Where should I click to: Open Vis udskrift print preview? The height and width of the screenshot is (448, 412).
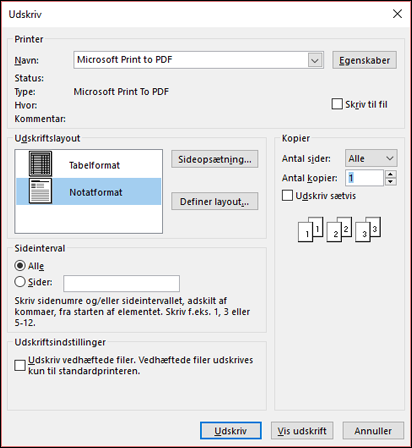coord(302,431)
